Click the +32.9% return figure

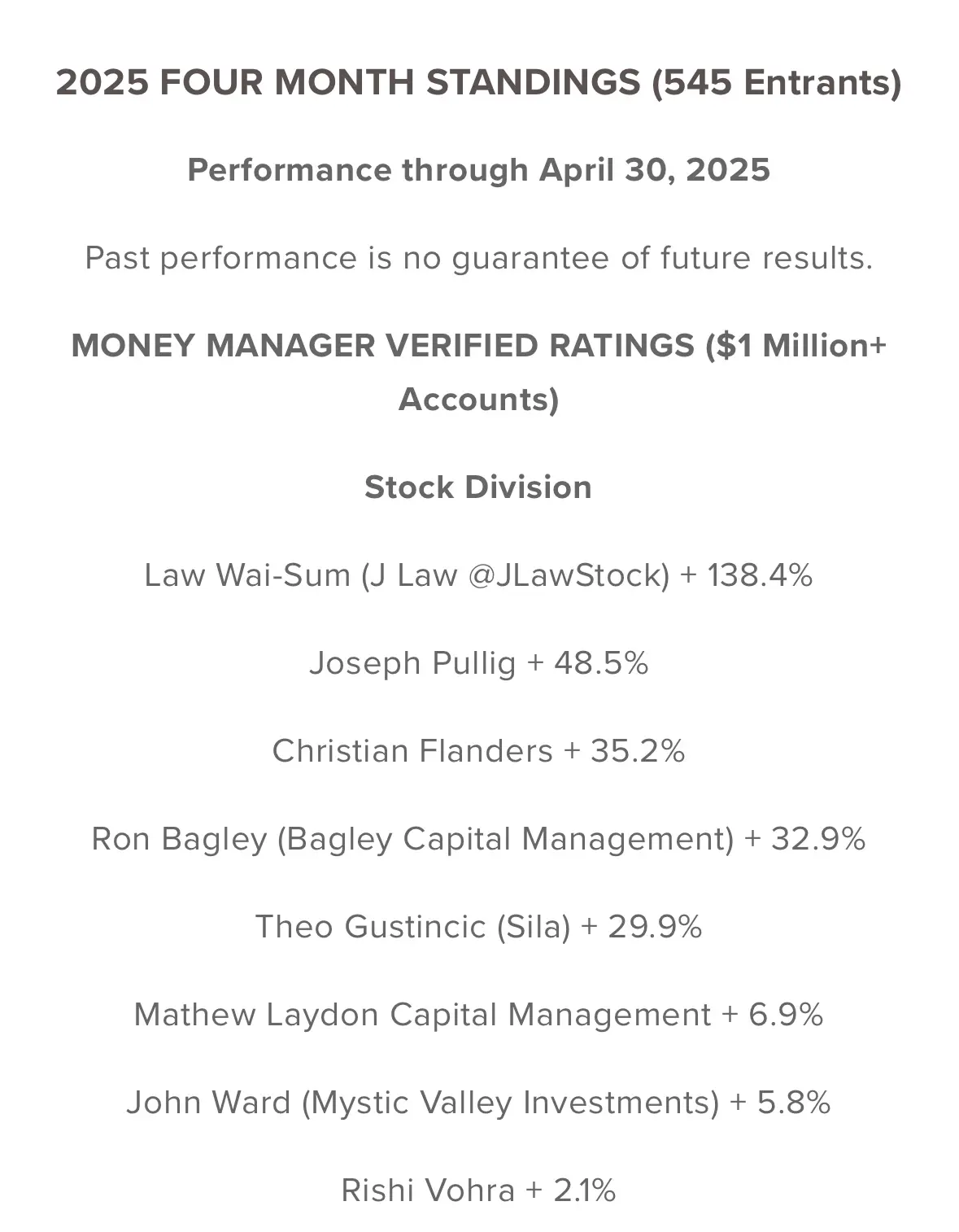805,839
